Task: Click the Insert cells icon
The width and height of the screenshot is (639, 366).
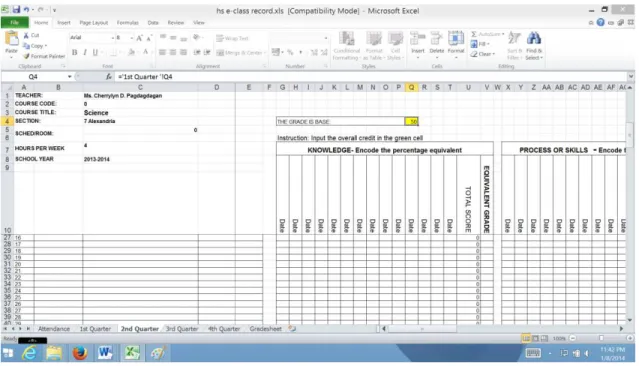Action: (417, 39)
